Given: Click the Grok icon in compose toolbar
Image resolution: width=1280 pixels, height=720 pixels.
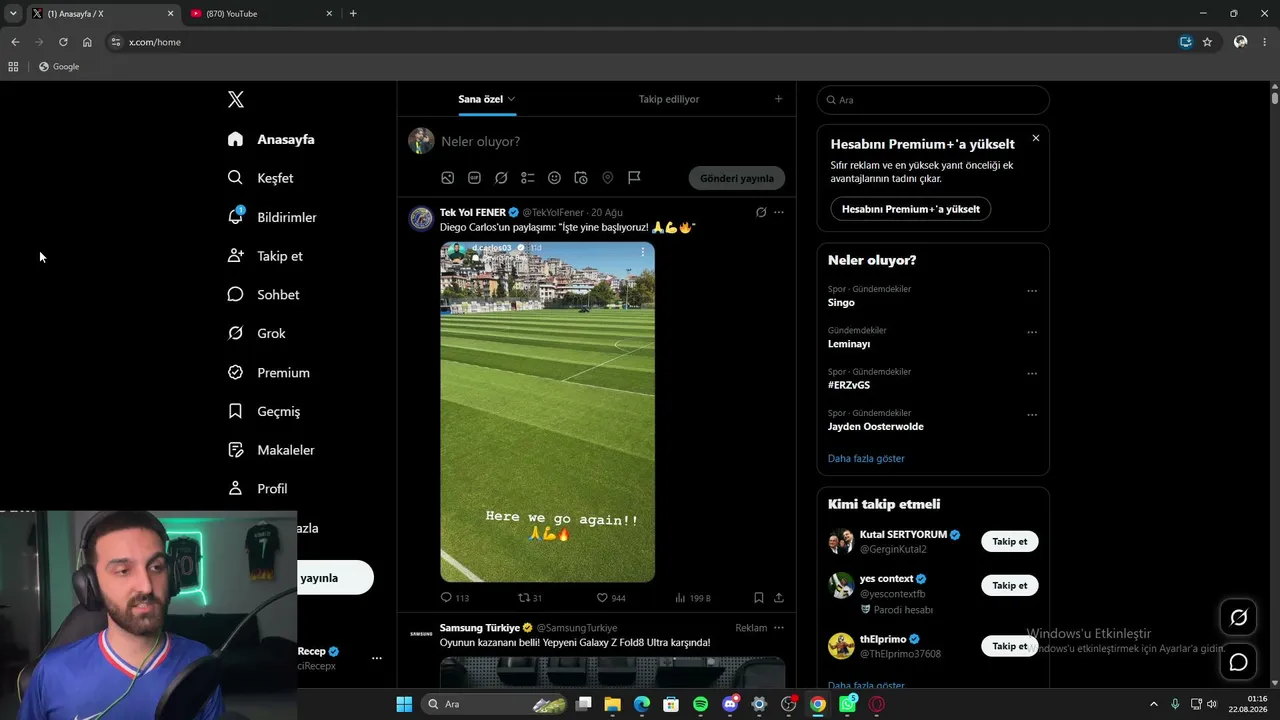Looking at the screenshot, I should coord(501,178).
